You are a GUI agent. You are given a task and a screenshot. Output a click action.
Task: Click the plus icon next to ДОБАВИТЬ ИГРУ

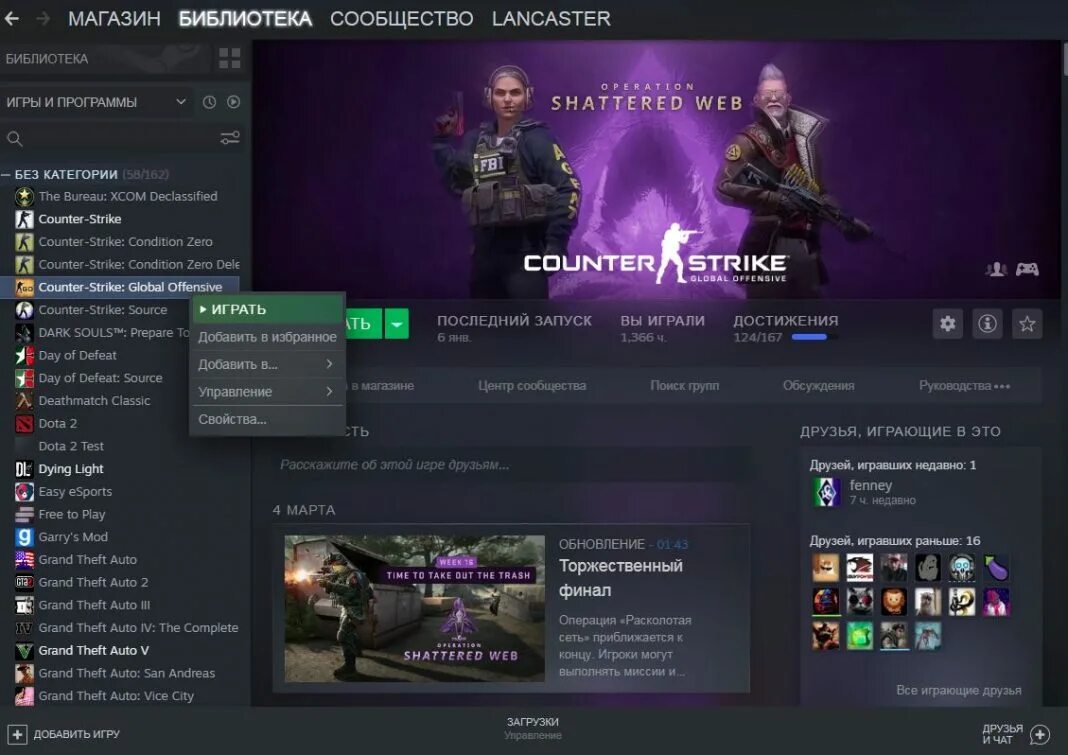click(17, 734)
